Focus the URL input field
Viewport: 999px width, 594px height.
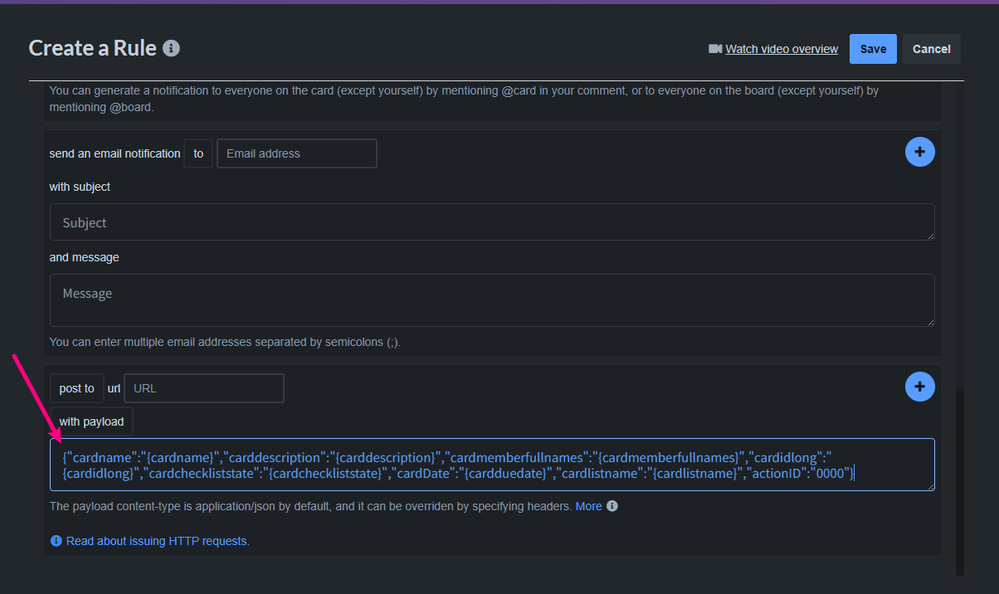[204, 388]
